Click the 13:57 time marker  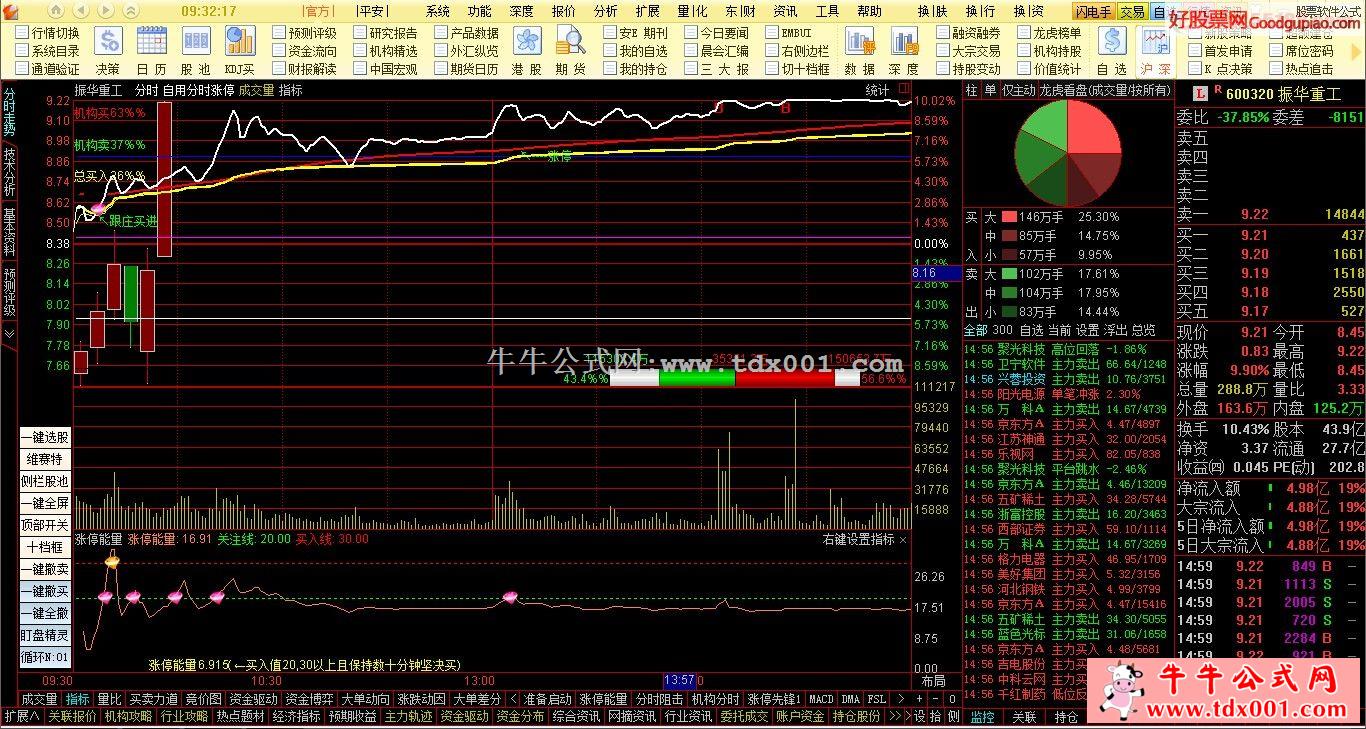coord(679,680)
